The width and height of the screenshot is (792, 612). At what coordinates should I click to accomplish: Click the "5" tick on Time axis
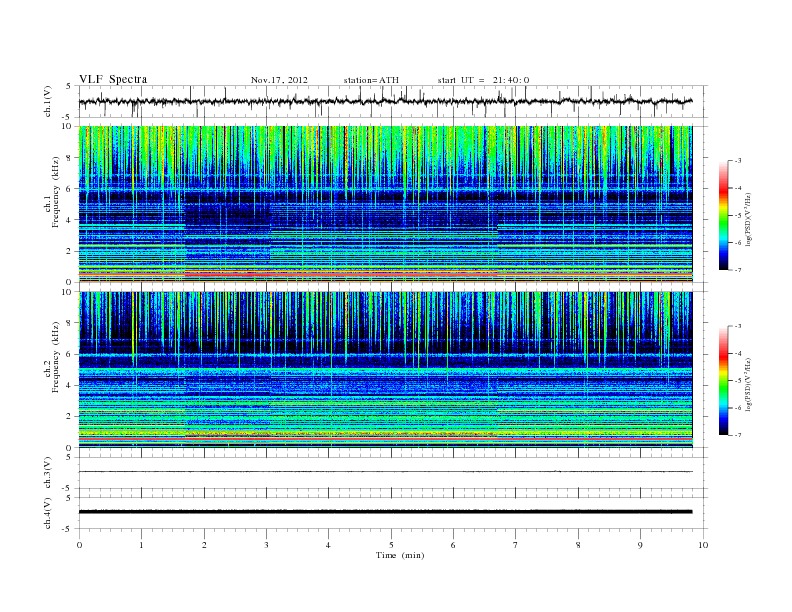click(x=391, y=545)
